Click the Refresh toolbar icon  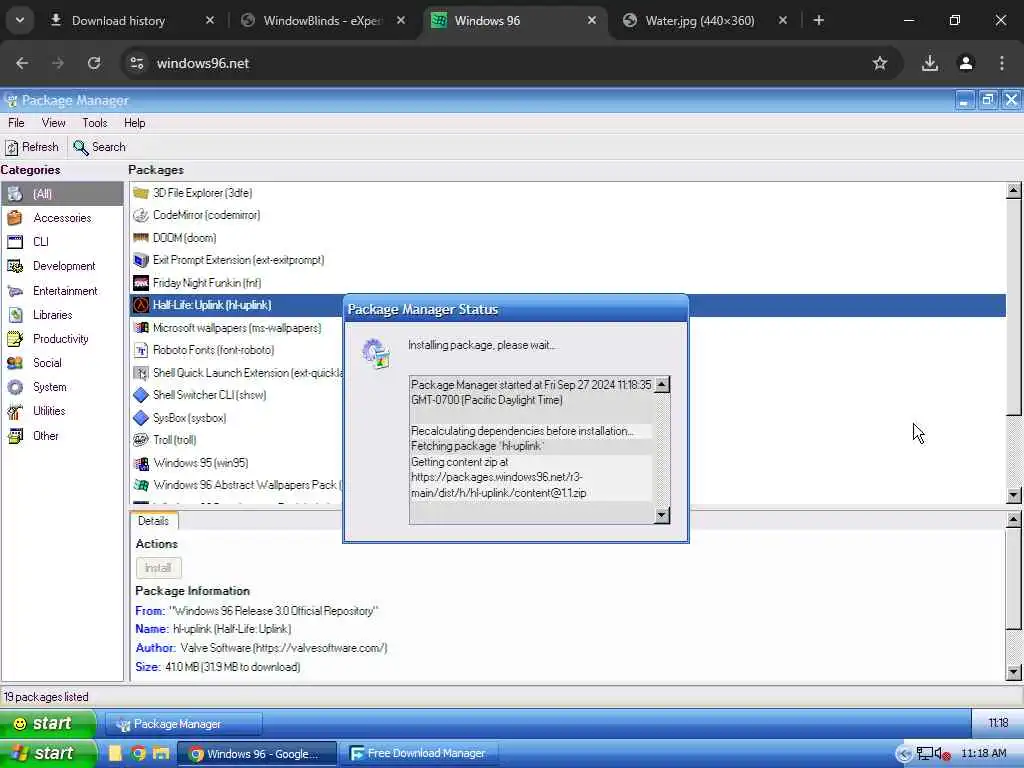tap(11, 148)
